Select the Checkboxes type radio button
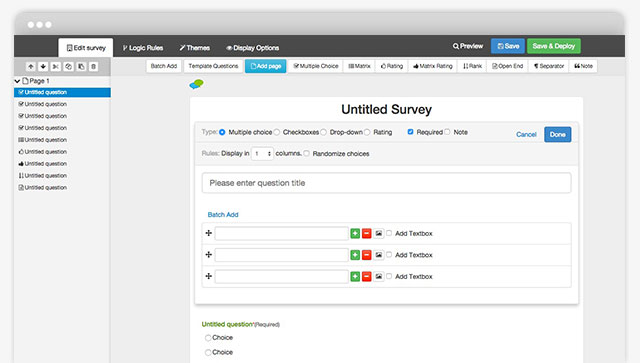The width and height of the screenshot is (640, 363). [x=277, y=132]
